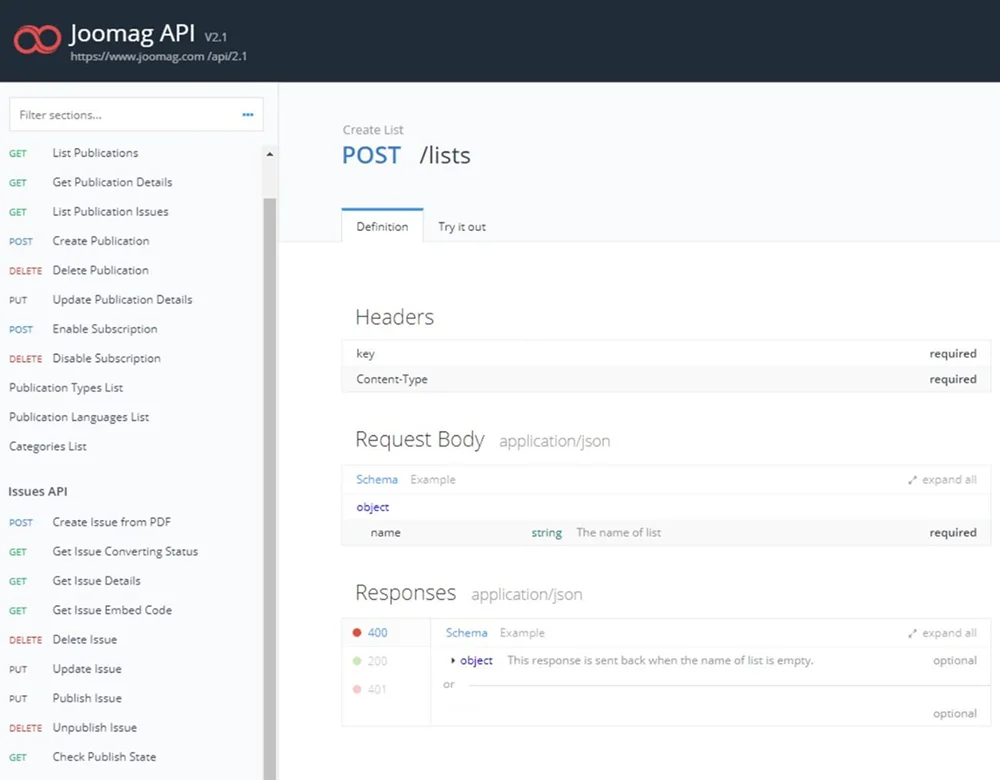Viewport: 1000px width, 780px height.
Task: Click the Joomag infinity logo
Action: pyautogui.click(x=37, y=39)
